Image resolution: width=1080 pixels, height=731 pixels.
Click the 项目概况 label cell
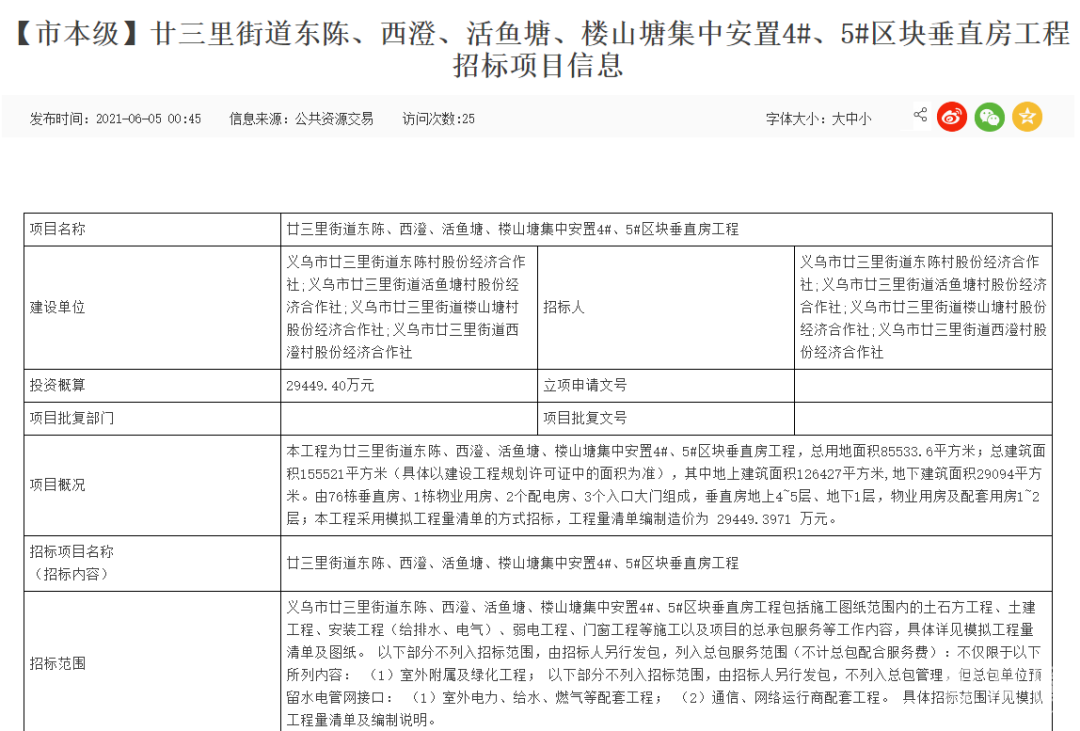pos(58,485)
